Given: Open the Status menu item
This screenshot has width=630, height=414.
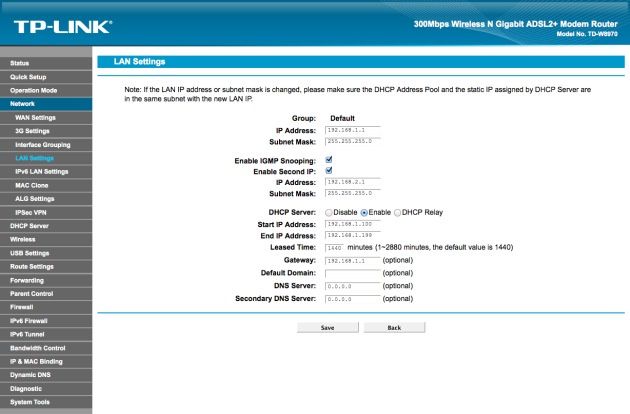Looking at the screenshot, I should pyautogui.click(x=46, y=63).
